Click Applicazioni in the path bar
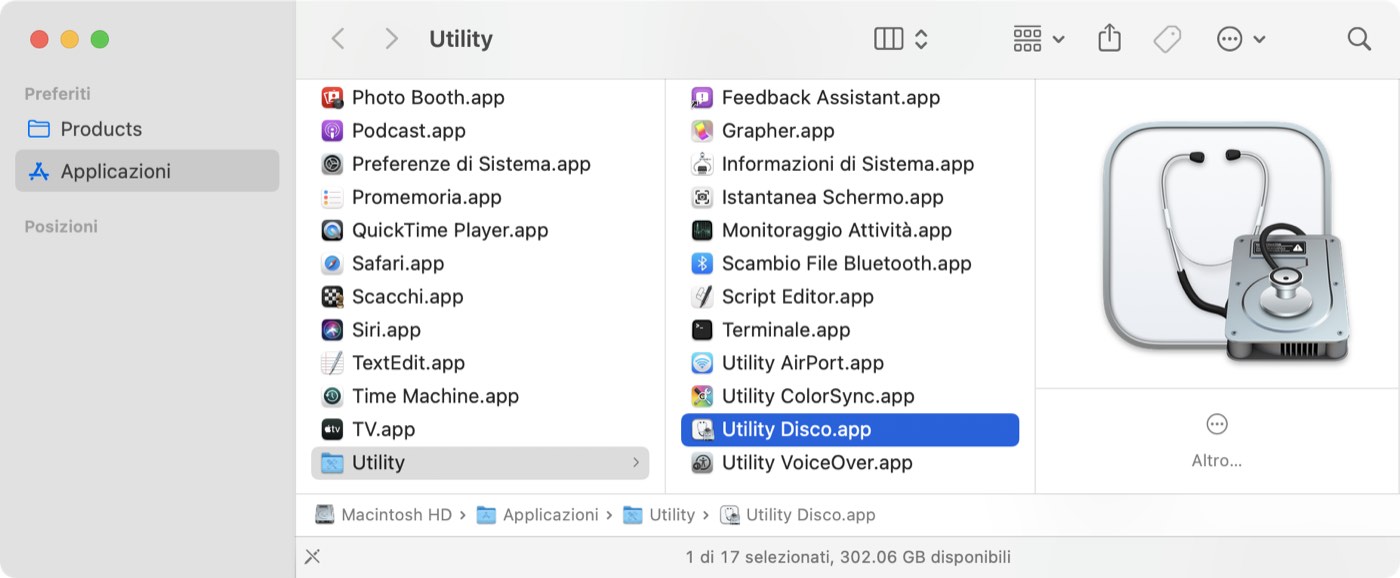This screenshot has width=1400, height=578. click(537, 515)
